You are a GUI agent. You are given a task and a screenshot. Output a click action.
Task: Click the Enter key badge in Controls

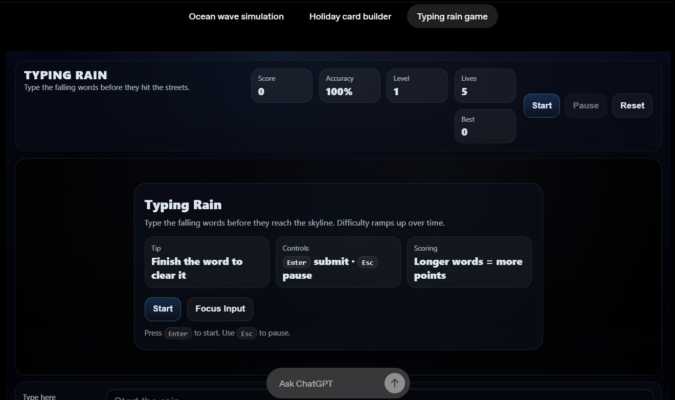(x=296, y=262)
